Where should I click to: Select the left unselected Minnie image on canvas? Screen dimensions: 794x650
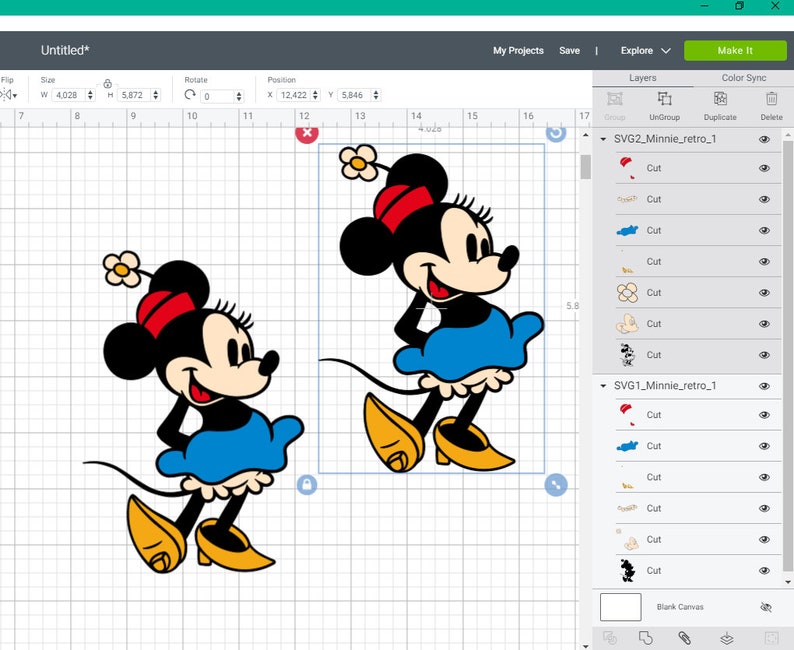pyautogui.click(x=195, y=413)
